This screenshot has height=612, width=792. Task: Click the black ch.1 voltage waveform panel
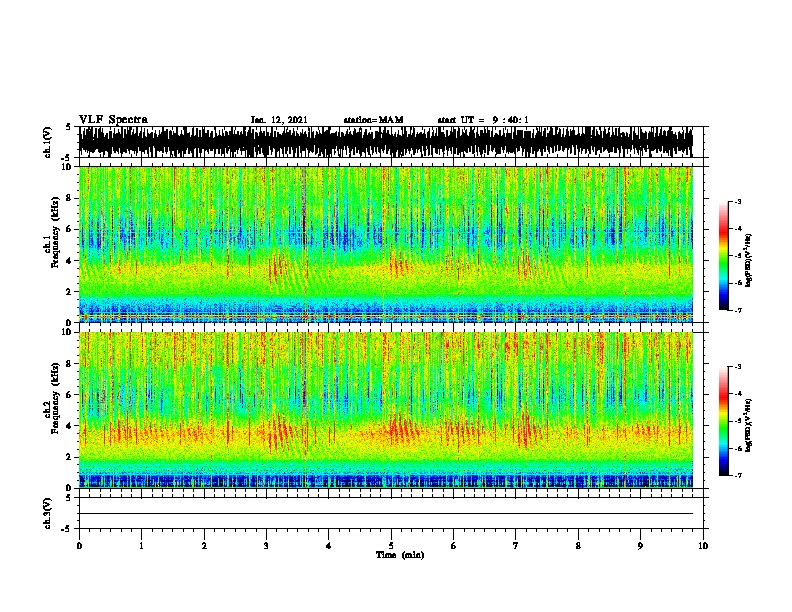385,142
